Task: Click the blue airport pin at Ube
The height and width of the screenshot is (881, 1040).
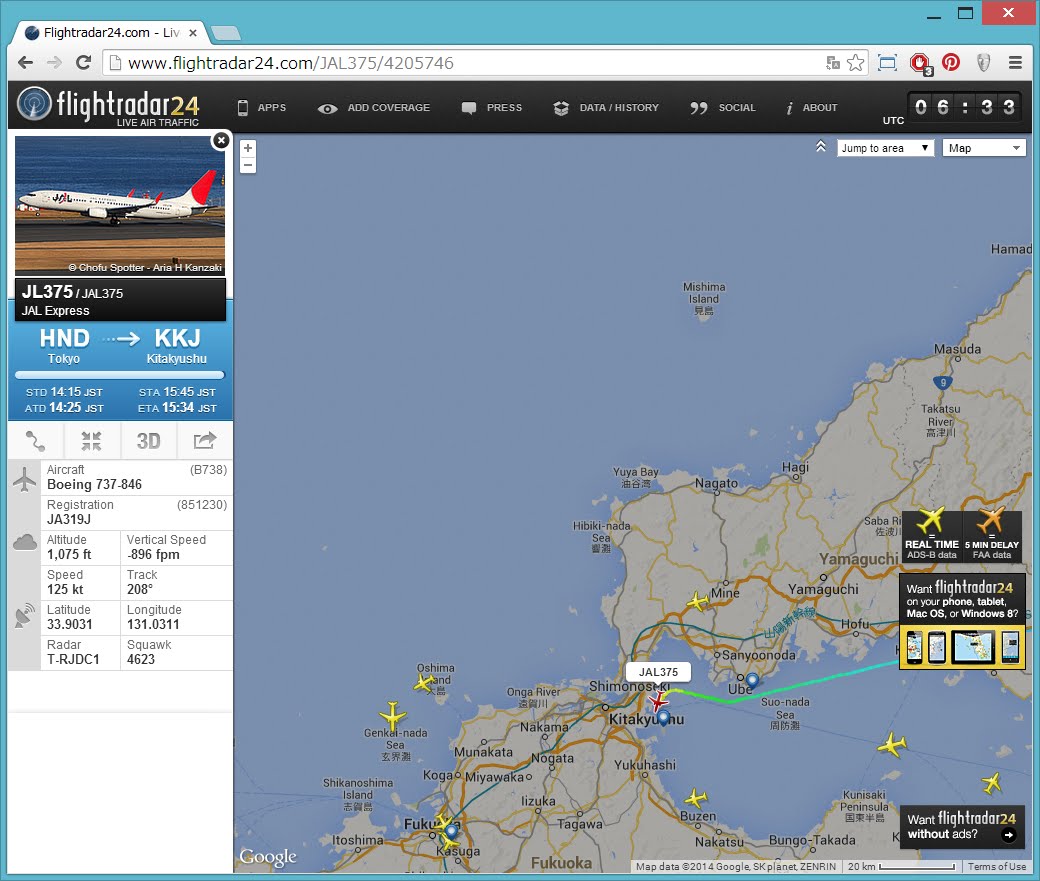Action: (x=752, y=681)
